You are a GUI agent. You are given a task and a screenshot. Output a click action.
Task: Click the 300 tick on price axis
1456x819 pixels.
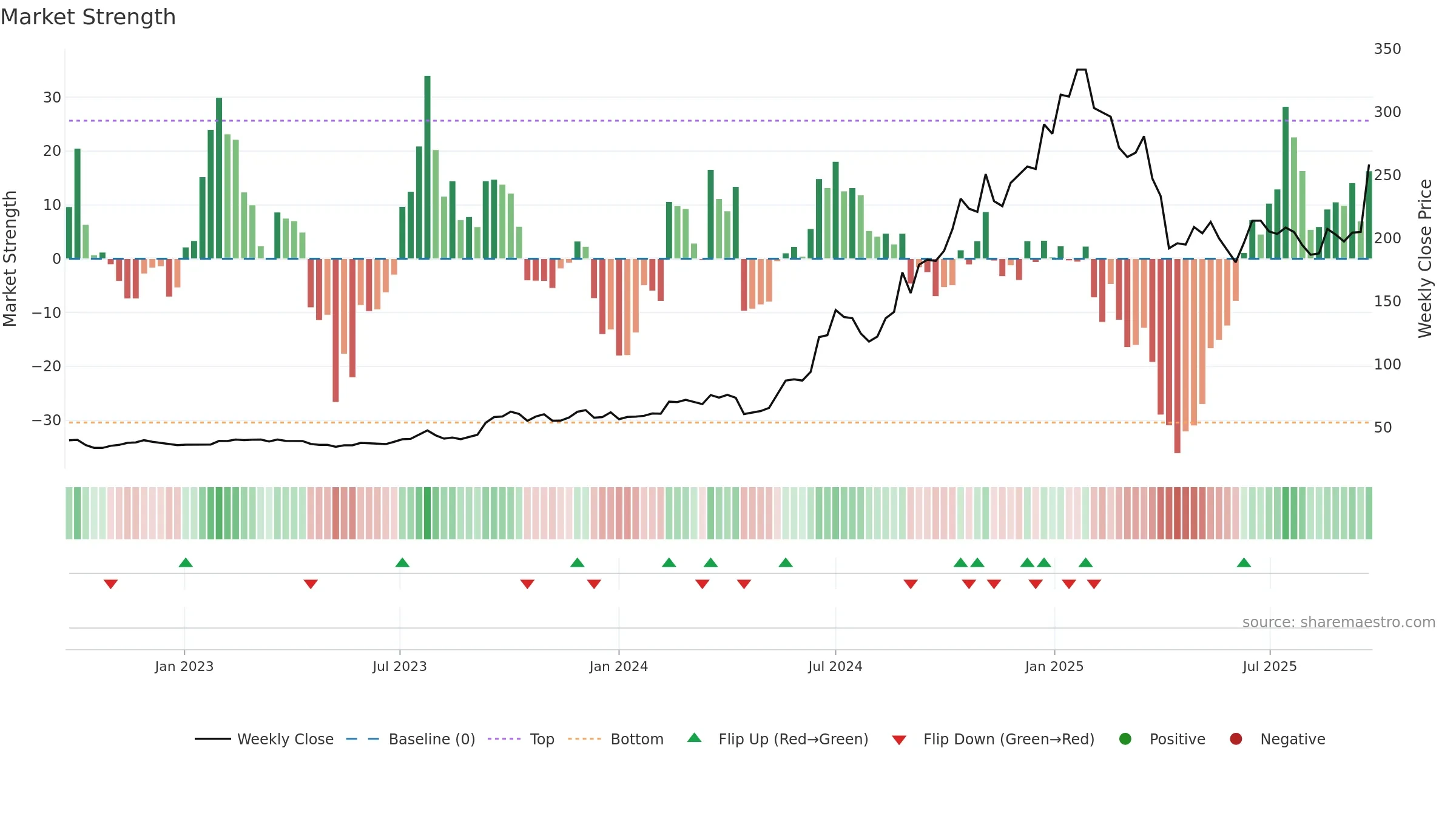coord(1387,112)
